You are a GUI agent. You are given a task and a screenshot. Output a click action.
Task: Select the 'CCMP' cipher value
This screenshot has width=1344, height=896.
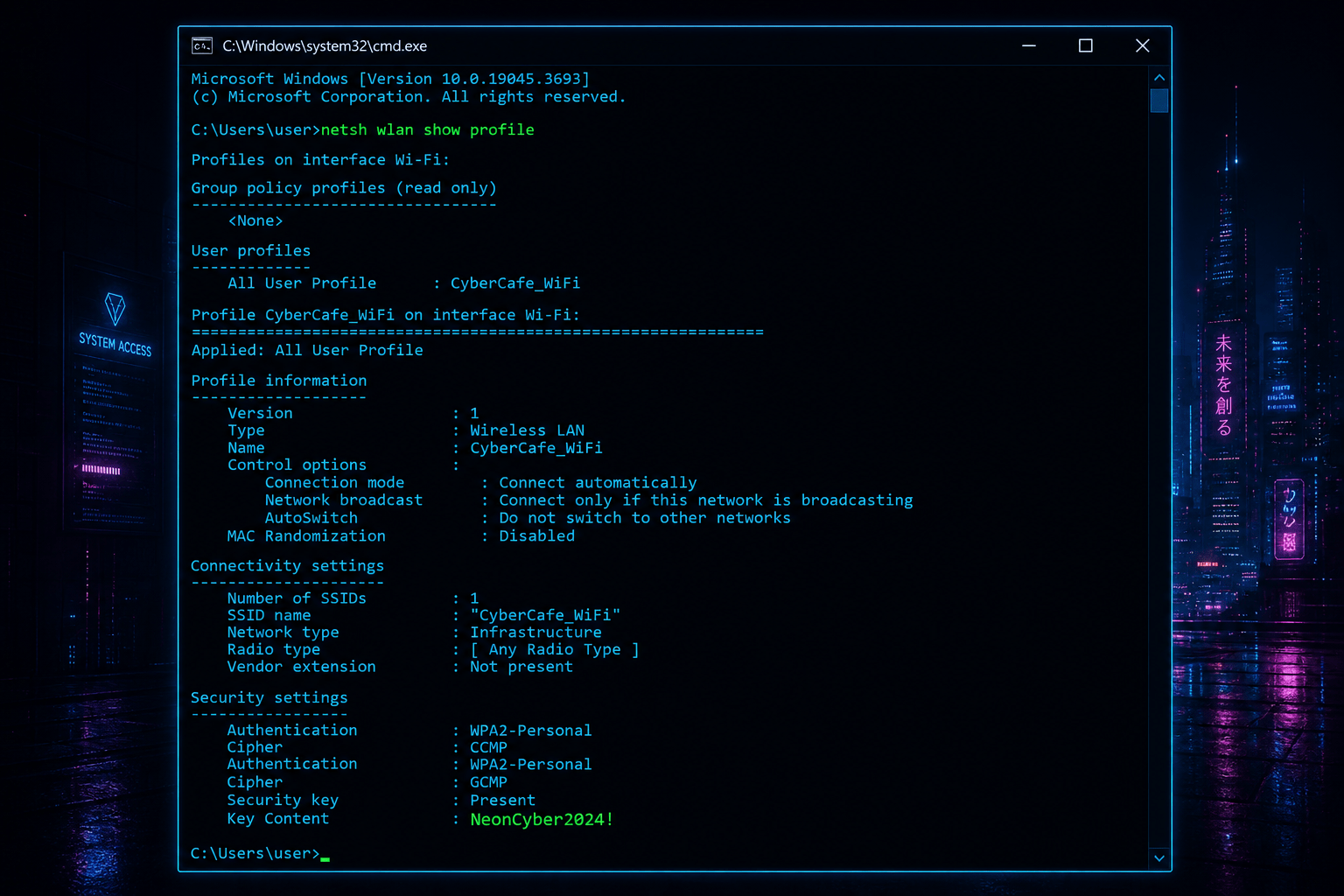[x=488, y=747]
